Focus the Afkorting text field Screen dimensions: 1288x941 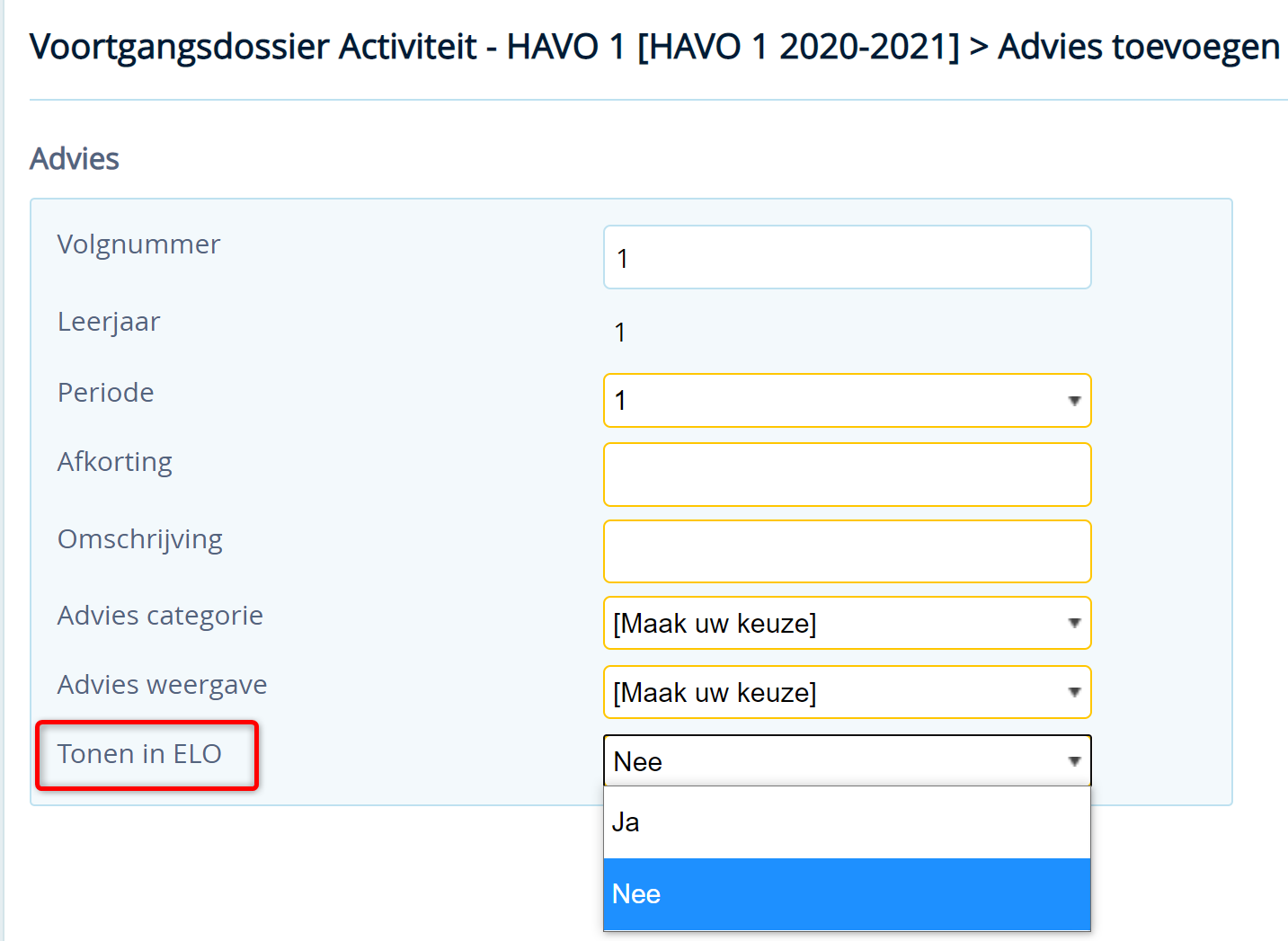coord(847,475)
